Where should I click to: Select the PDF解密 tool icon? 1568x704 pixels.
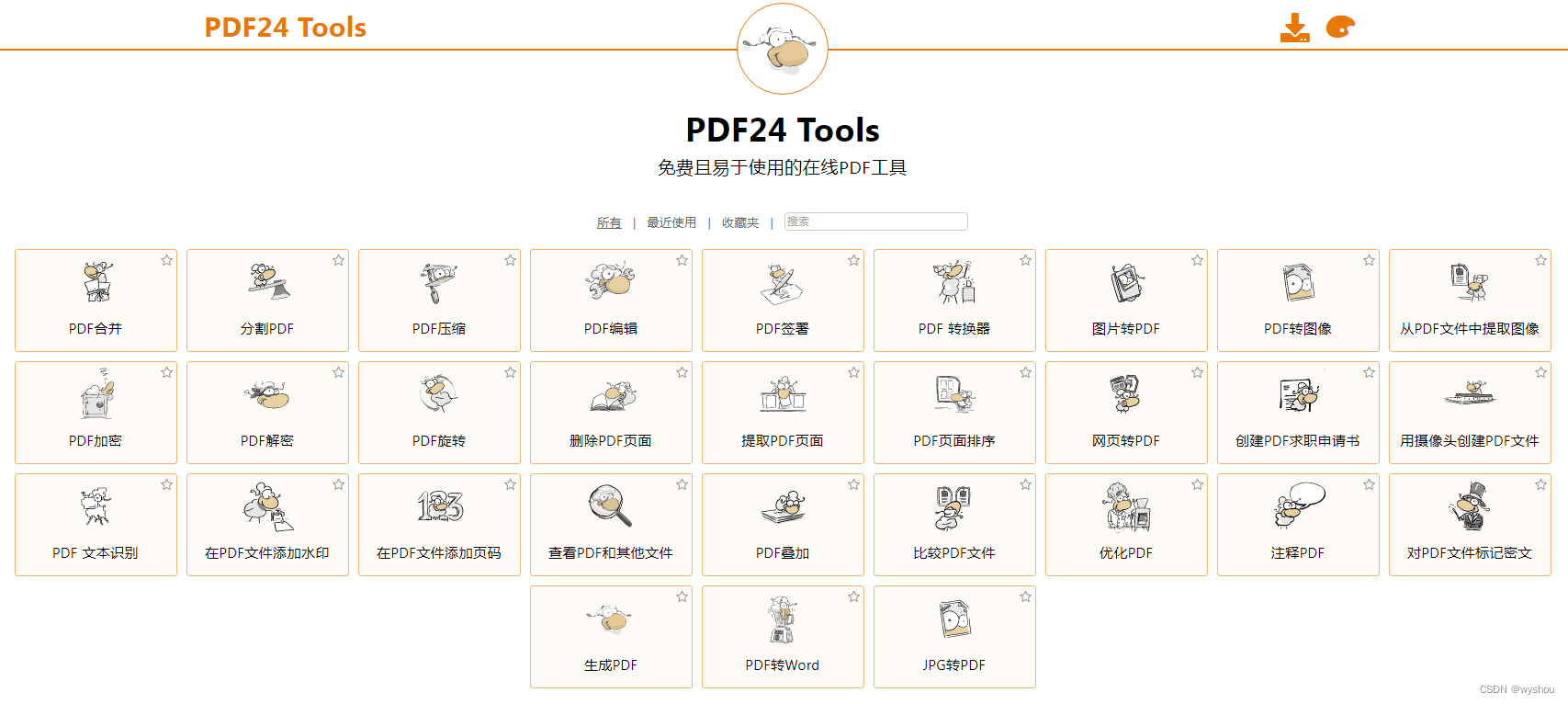coord(268,395)
